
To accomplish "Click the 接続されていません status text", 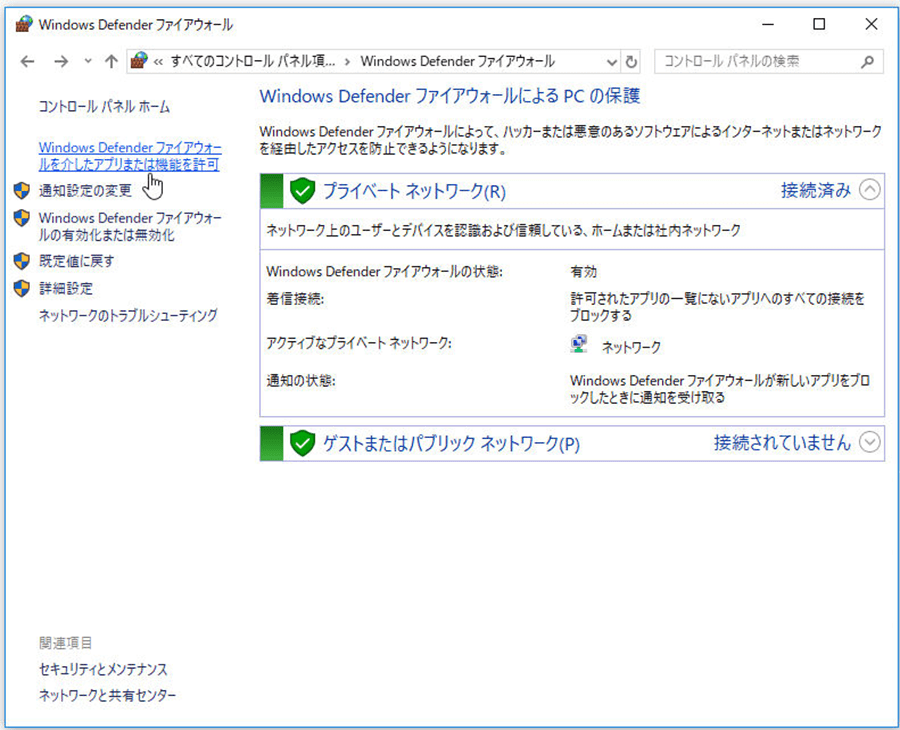I will tap(782, 442).
